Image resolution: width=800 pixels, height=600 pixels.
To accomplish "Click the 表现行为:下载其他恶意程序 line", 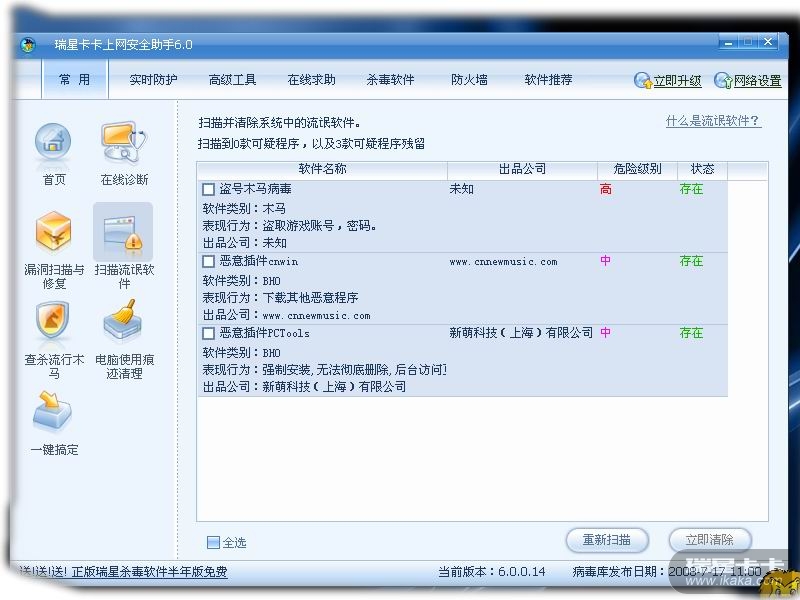I will pos(280,297).
